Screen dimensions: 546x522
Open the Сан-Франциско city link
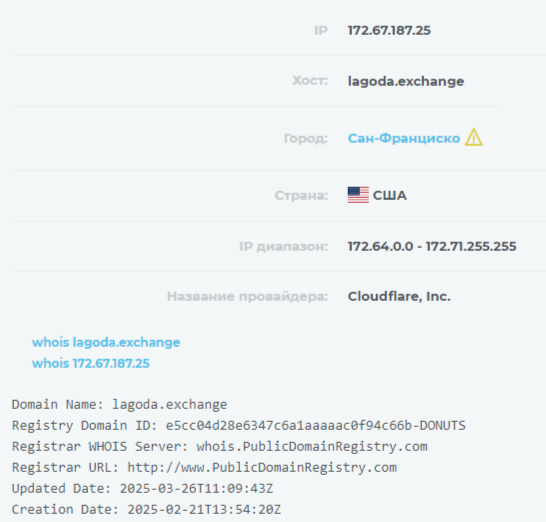[x=404, y=139]
